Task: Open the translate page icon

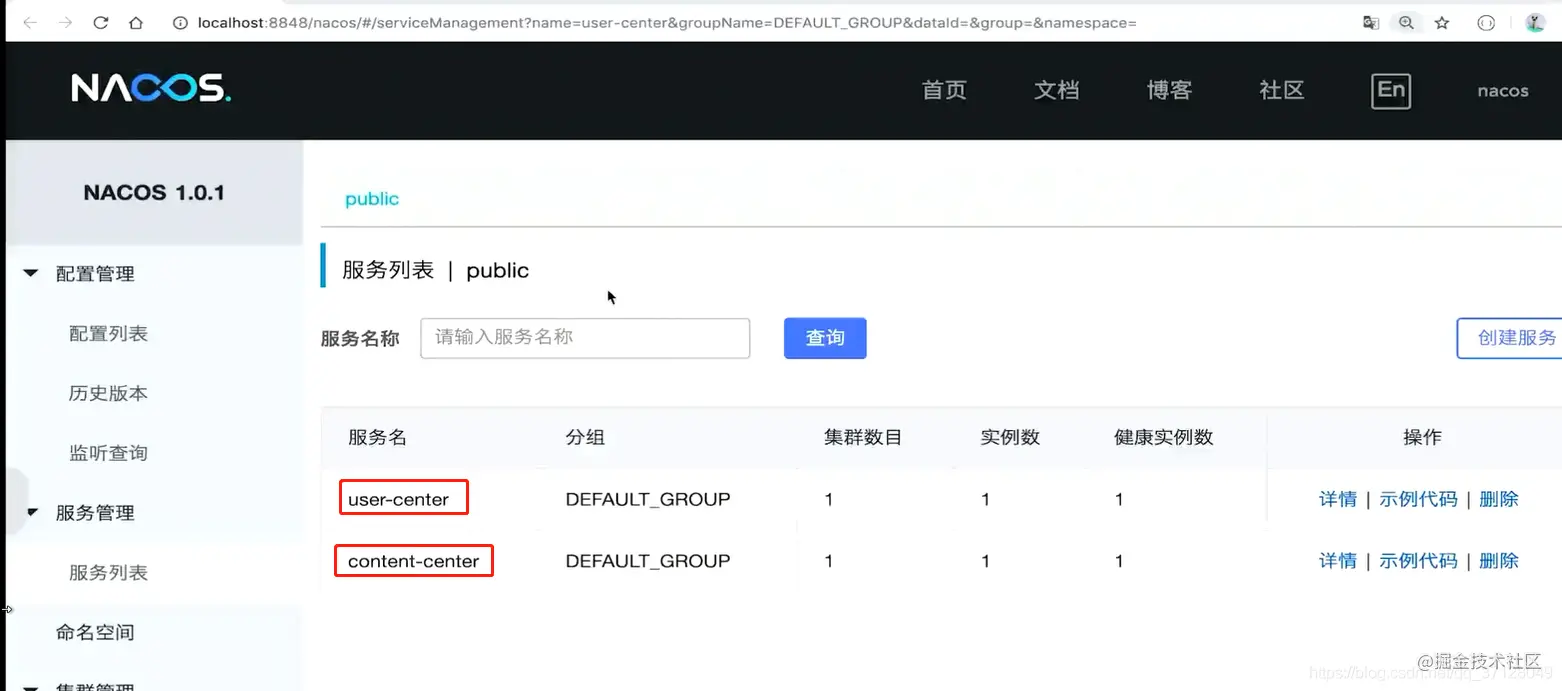Action: pyautogui.click(x=1371, y=23)
